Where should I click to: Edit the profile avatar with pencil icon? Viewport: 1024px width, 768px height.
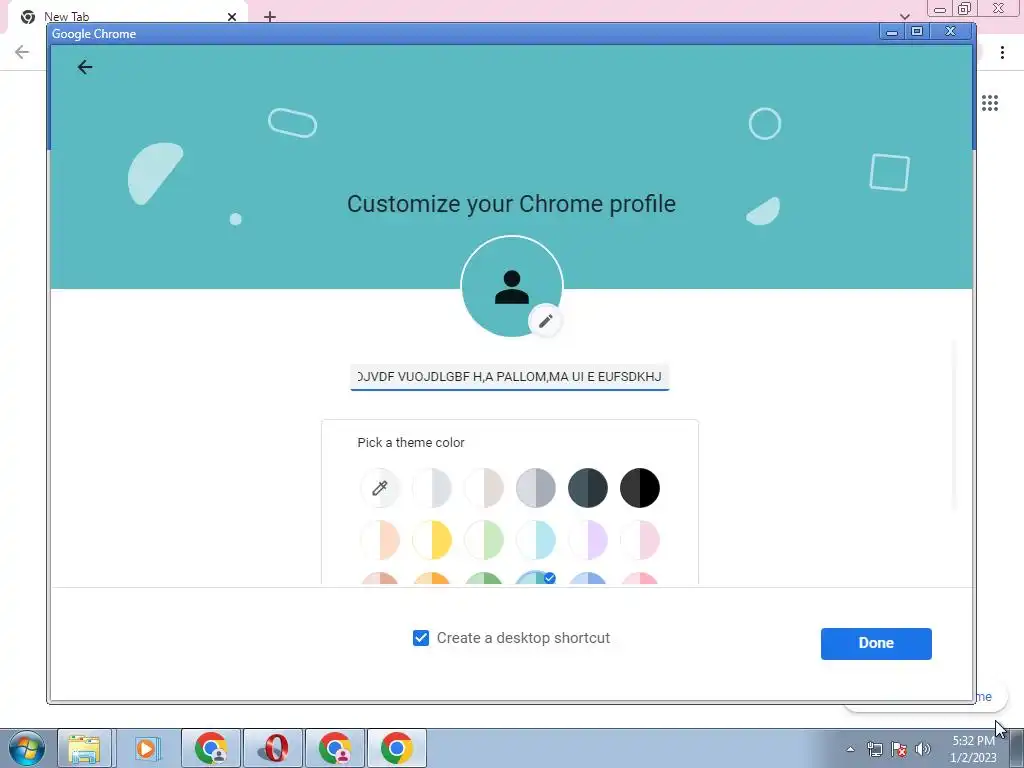pyautogui.click(x=545, y=321)
